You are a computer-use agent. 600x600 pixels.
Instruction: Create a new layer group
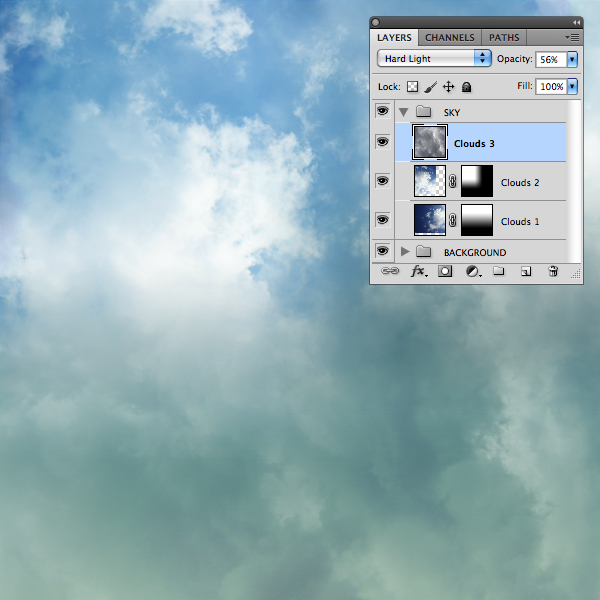(498, 271)
